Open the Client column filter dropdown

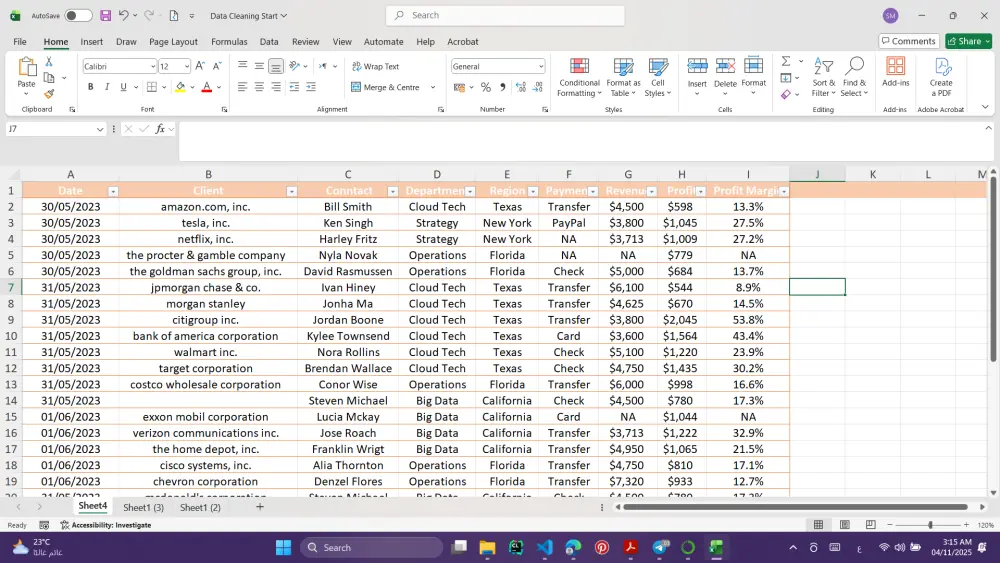click(x=291, y=191)
